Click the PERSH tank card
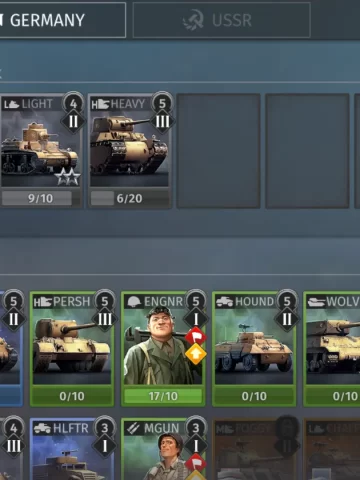Viewport: 360px width, 480px height. click(x=72, y=349)
